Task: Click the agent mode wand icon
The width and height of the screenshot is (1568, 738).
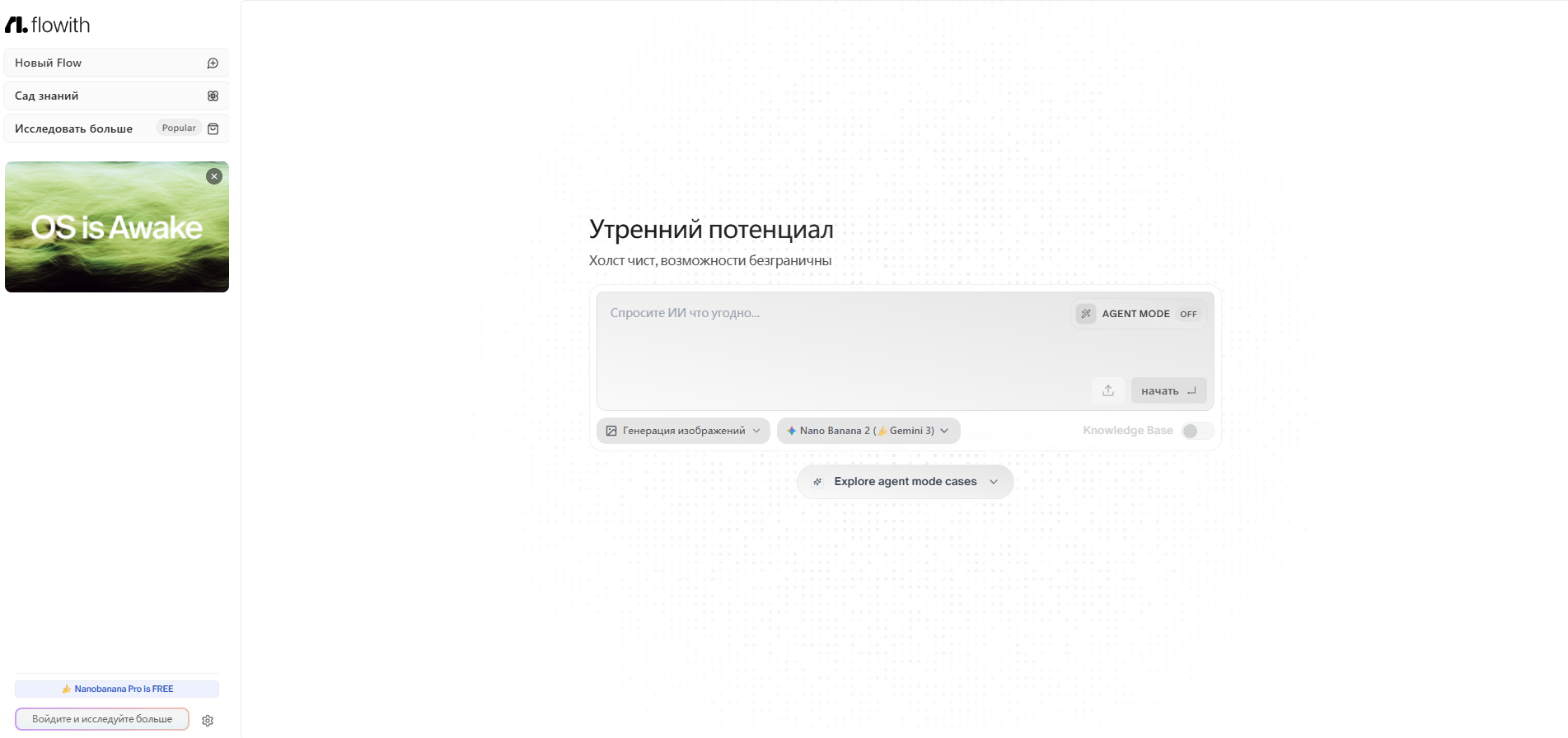Action: [x=1086, y=314]
